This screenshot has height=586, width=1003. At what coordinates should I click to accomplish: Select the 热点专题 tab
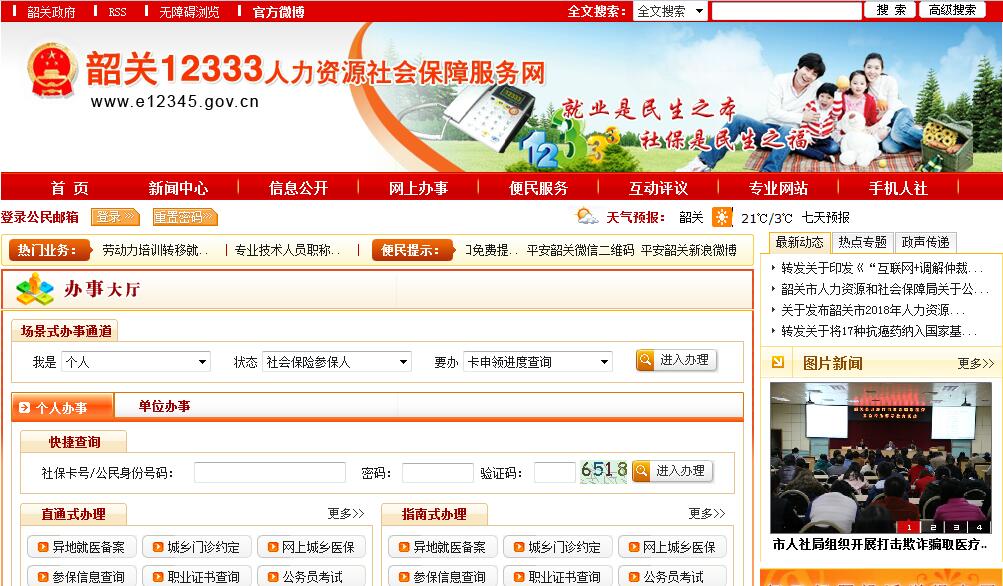point(862,242)
